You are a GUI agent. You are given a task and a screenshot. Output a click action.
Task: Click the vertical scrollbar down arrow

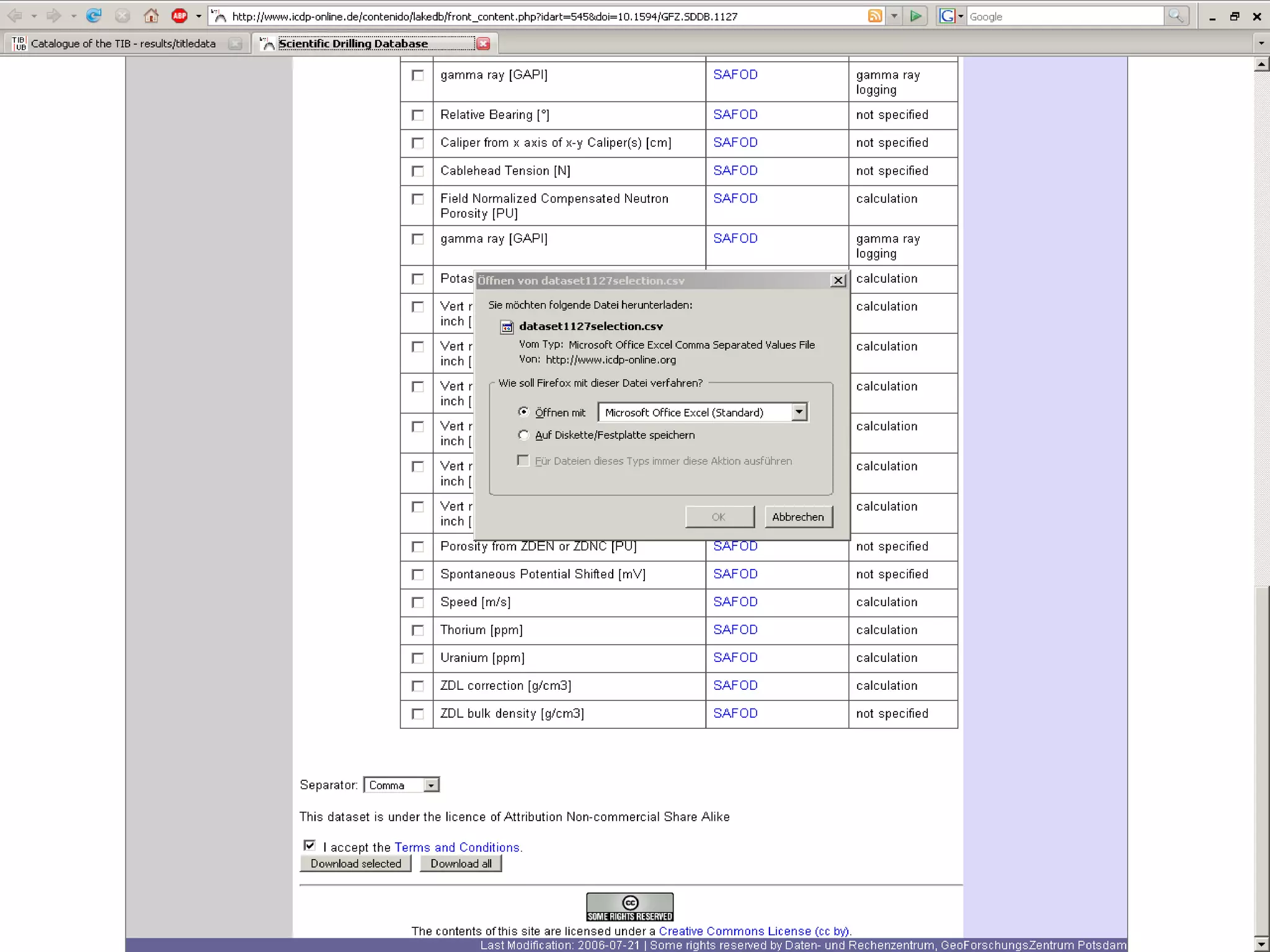tap(1261, 944)
